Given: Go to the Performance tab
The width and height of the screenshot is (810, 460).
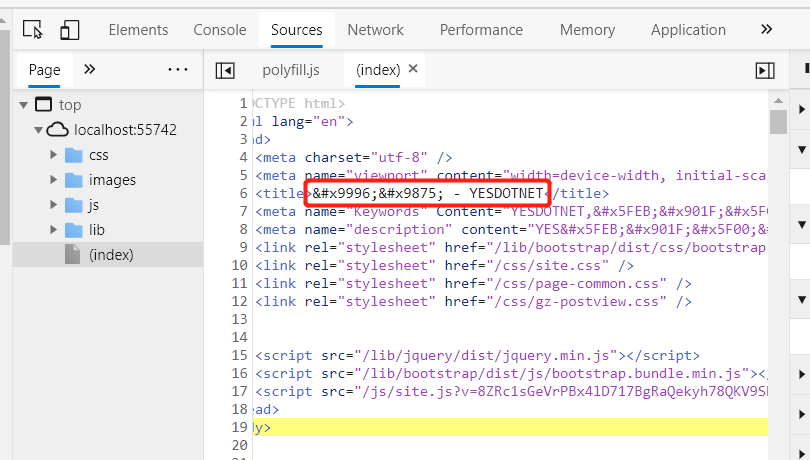Looking at the screenshot, I should (x=481, y=30).
